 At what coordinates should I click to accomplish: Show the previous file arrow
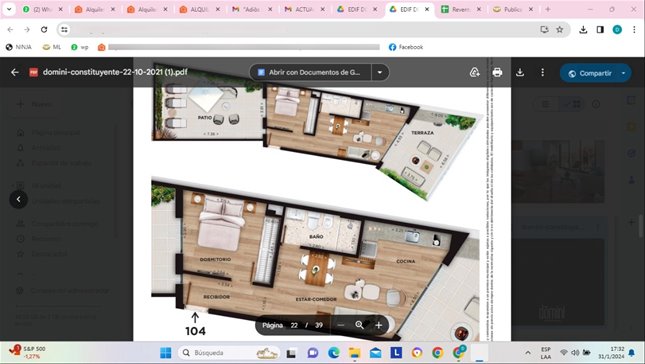click(19, 199)
